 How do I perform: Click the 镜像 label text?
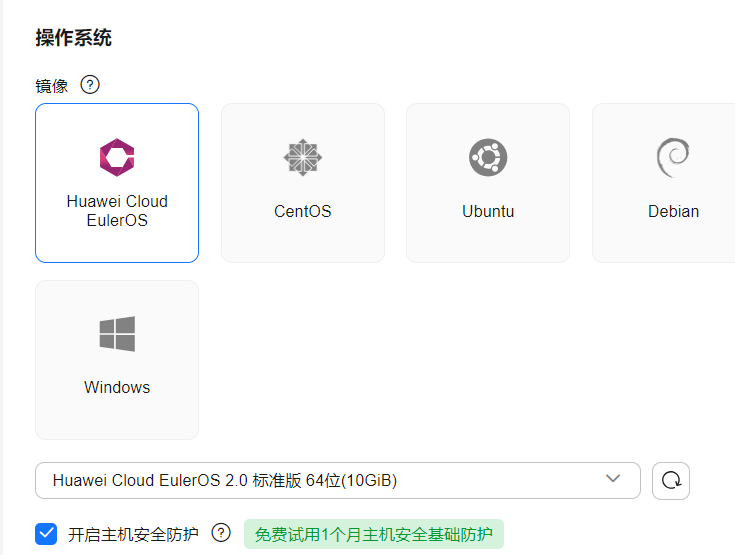52,86
